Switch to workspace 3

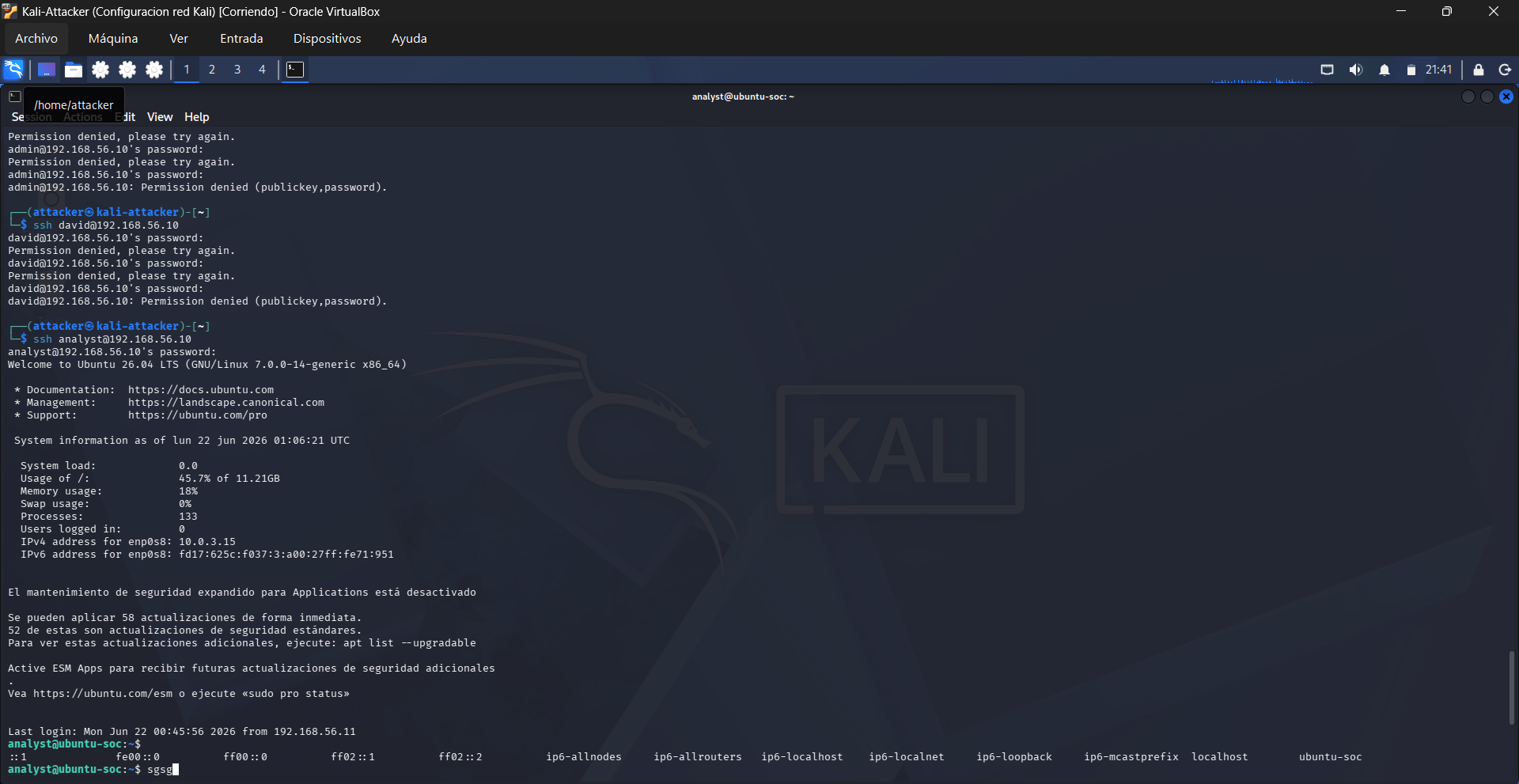point(237,70)
